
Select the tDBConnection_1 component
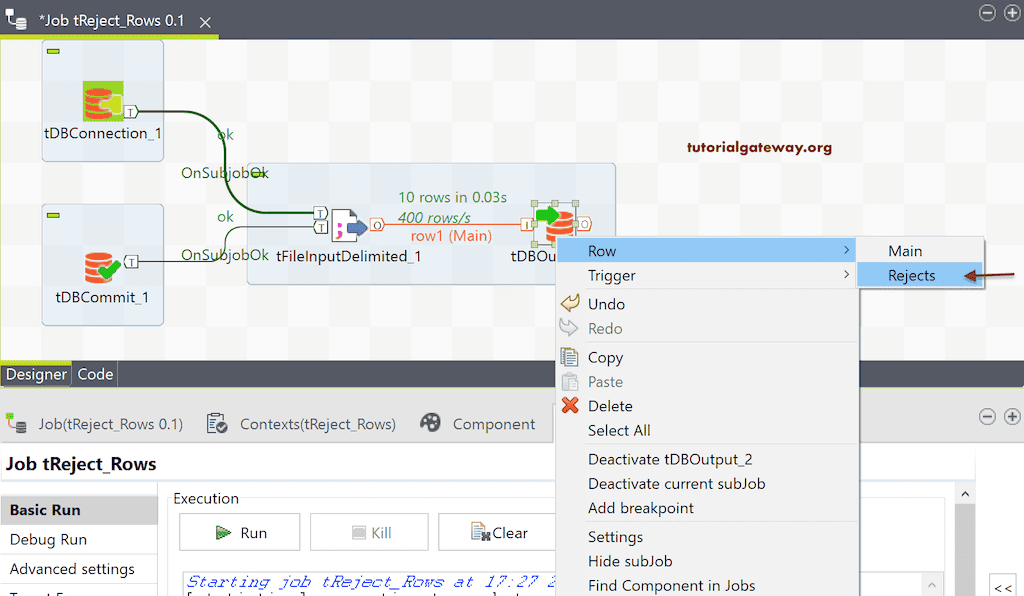(x=101, y=100)
